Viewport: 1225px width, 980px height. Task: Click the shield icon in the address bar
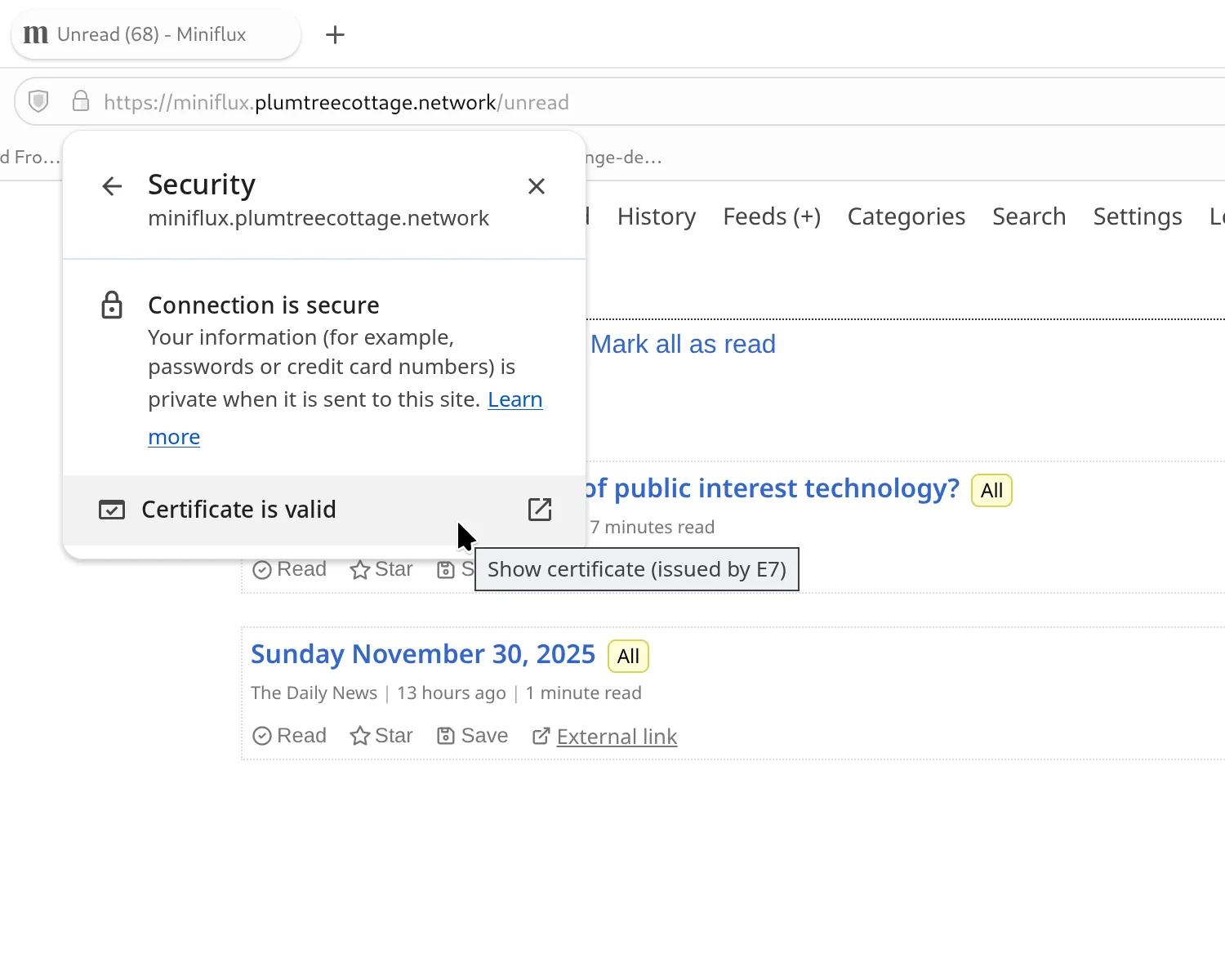pyautogui.click(x=38, y=100)
